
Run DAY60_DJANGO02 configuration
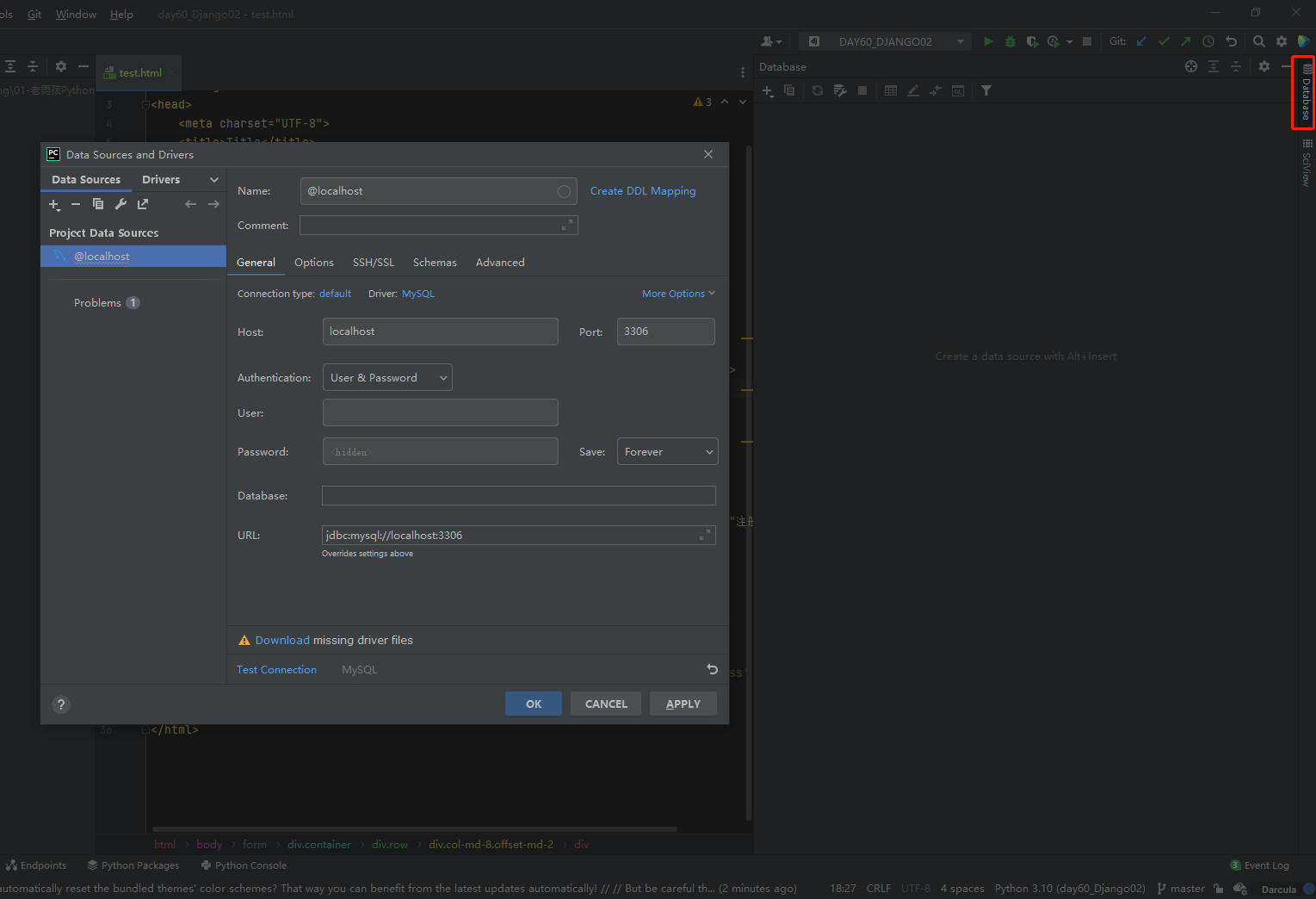coord(988,41)
